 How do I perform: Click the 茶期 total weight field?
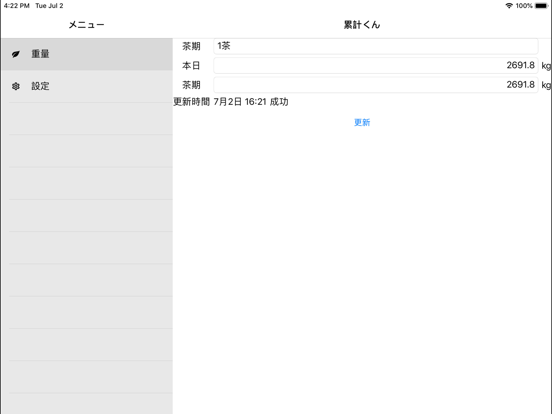[x=376, y=85]
